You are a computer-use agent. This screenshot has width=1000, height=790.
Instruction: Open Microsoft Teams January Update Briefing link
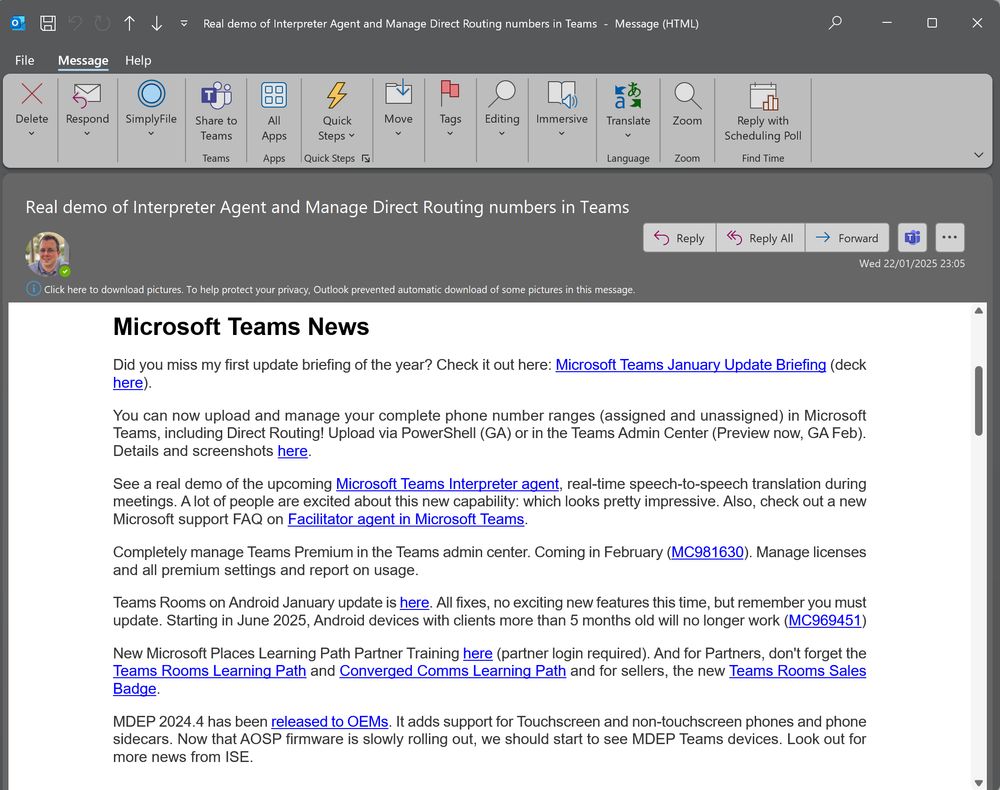pos(691,365)
